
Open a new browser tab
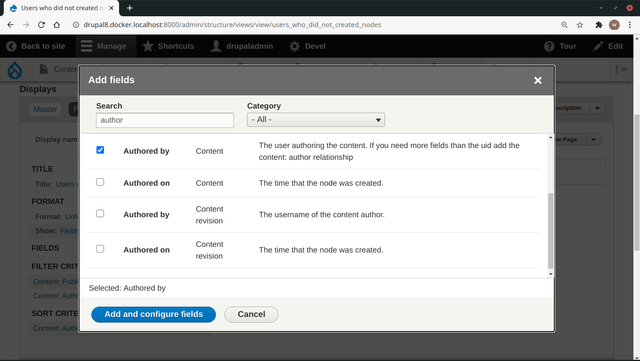click(x=129, y=8)
